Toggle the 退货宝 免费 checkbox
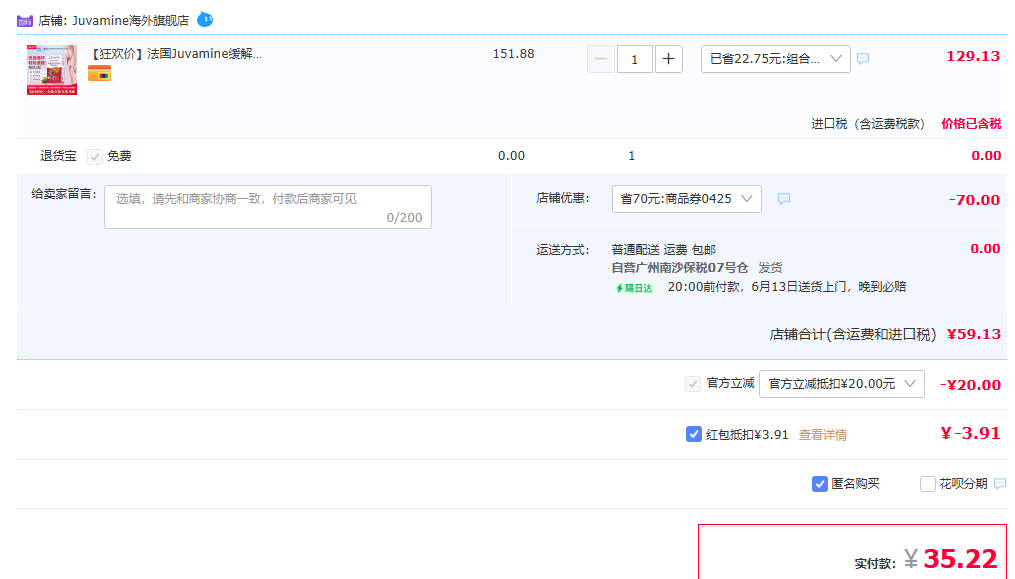The height and width of the screenshot is (579, 1015). tap(95, 157)
